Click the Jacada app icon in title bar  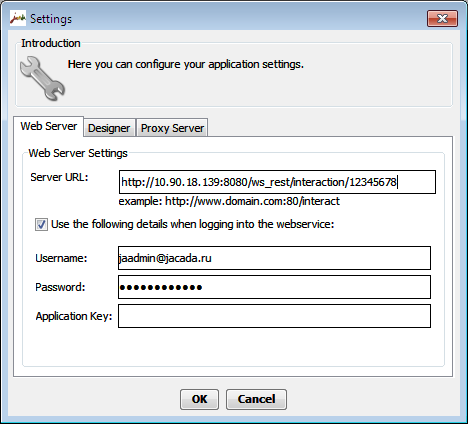[x=18, y=18]
